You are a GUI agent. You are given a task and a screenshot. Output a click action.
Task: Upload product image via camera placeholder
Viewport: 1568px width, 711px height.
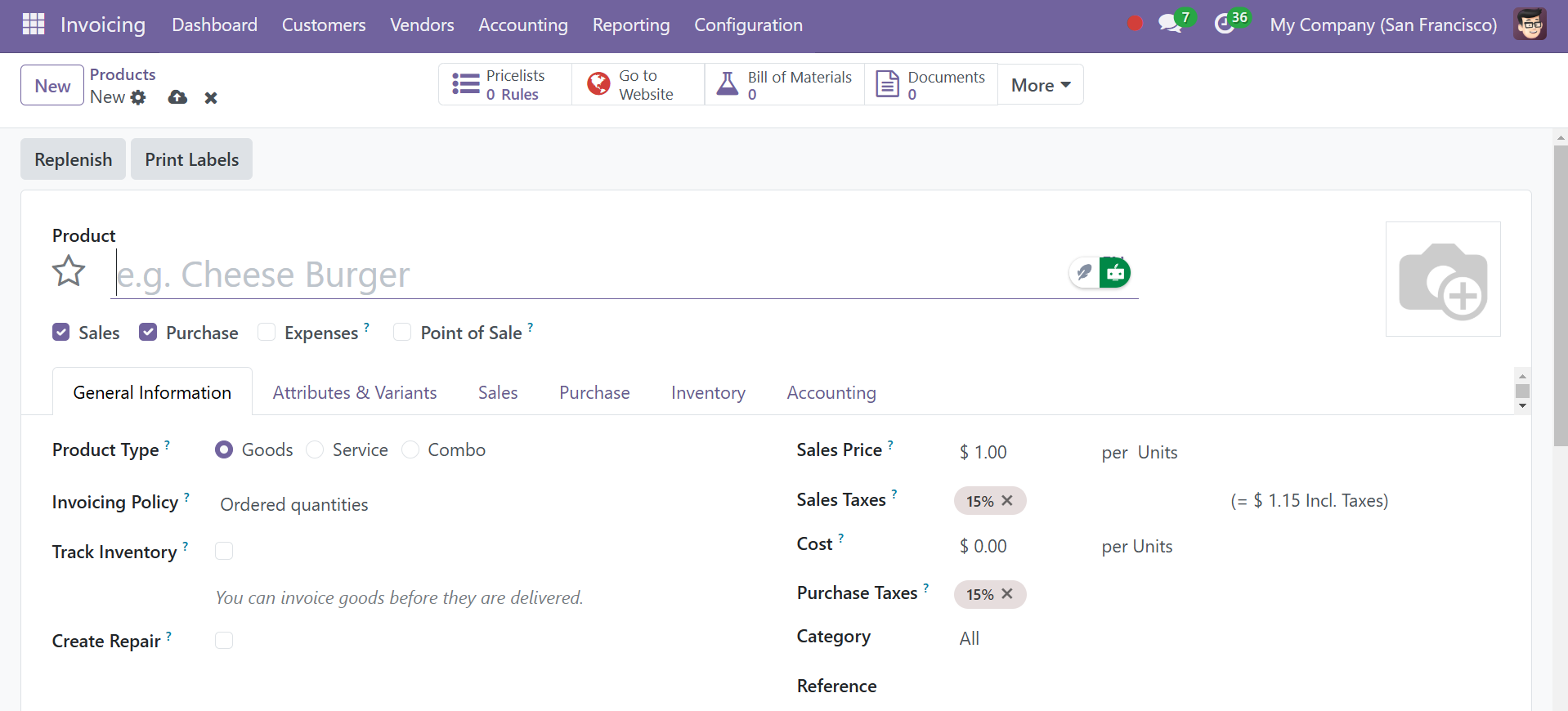point(1442,279)
